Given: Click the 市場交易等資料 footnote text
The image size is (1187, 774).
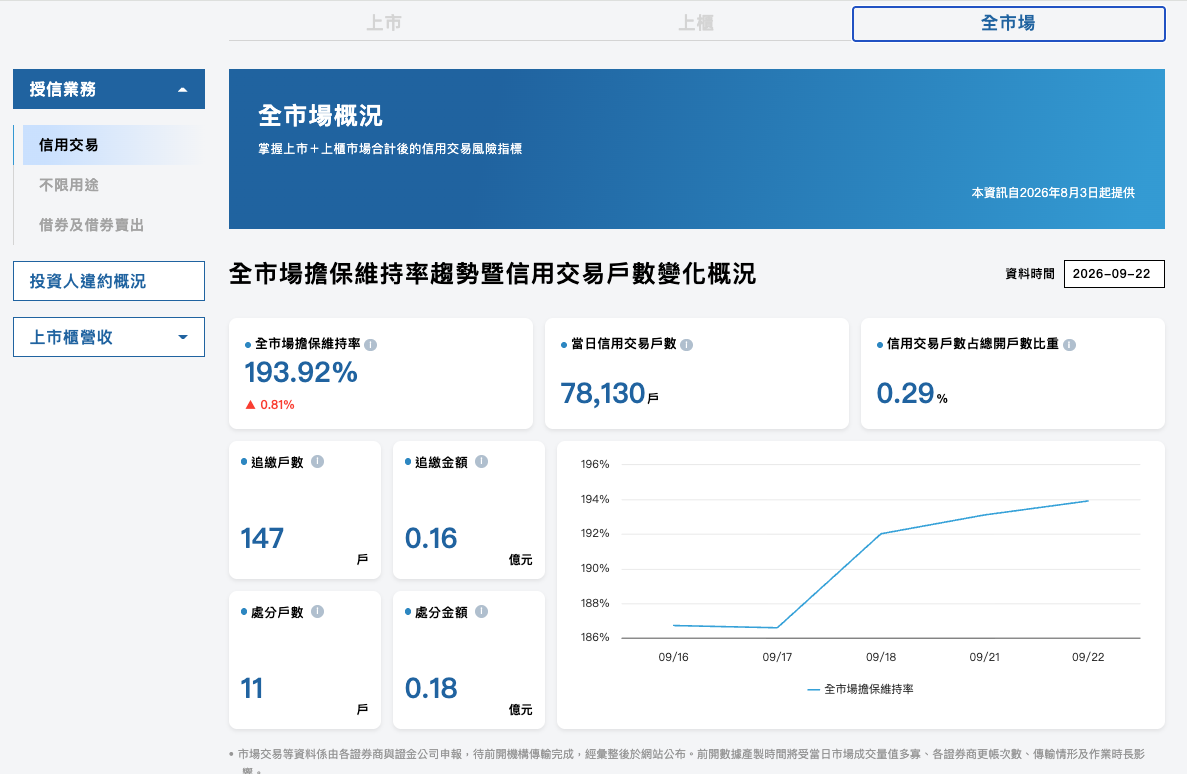Looking at the screenshot, I should pyautogui.click(x=687, y=760).
